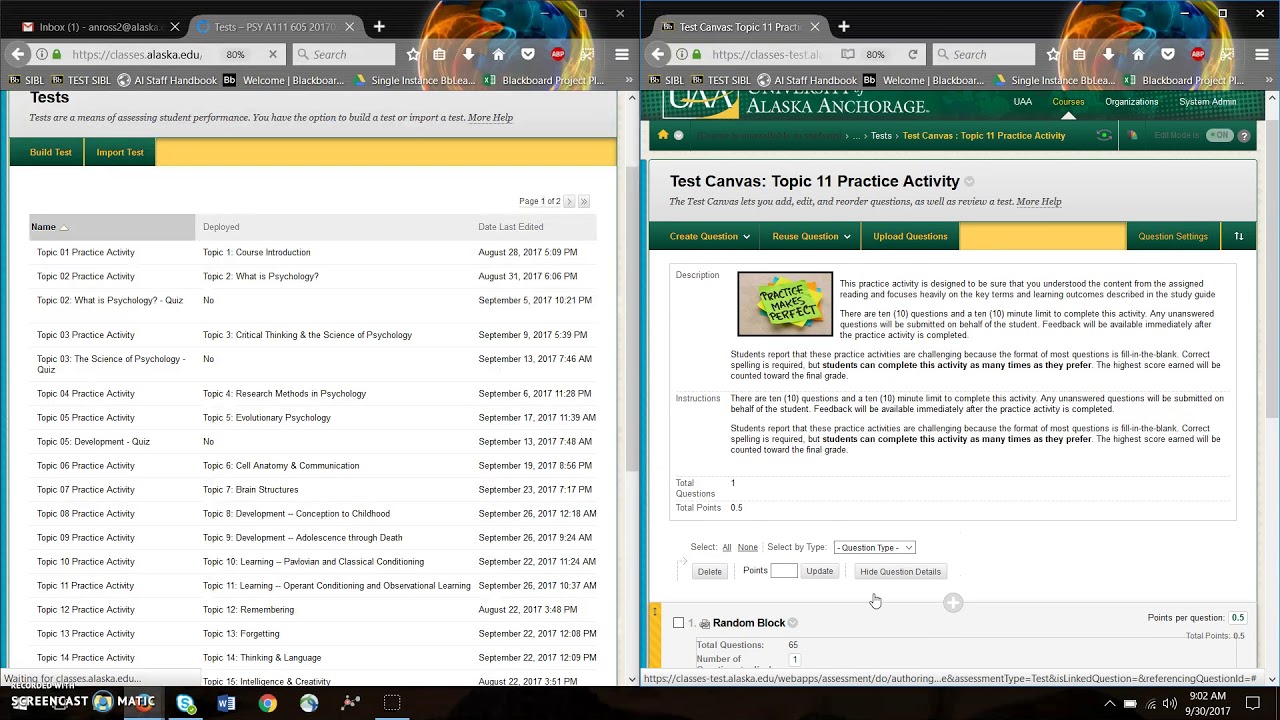The width and height of the screenshot is (1280, 720).
Task: Open Chrome from the taskbar
Action: 267,703
